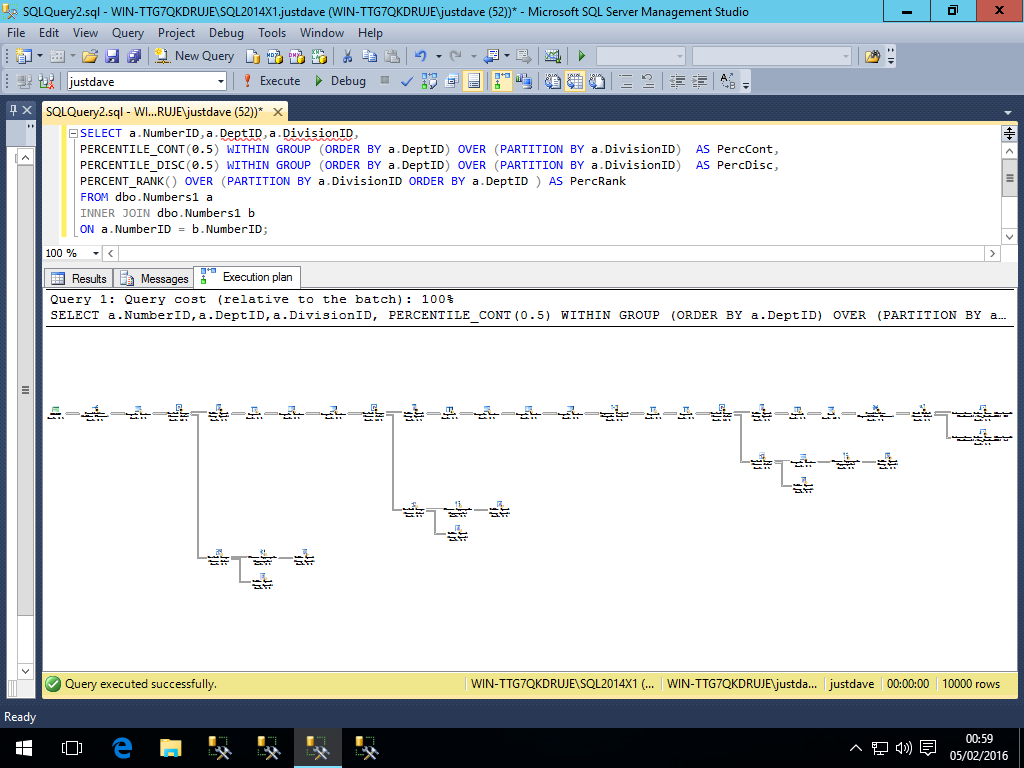Switch to the Messages tab
The height and width of the screenshot is (768, 1024).
(154, 278)
